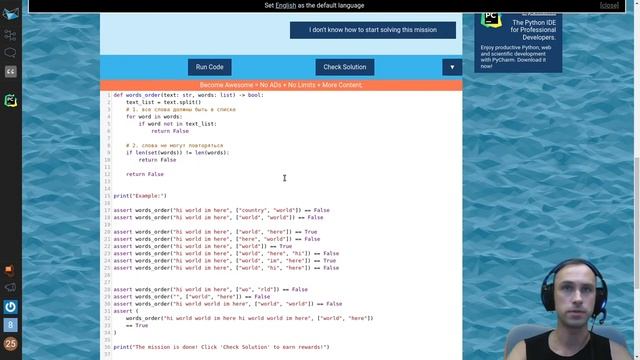
Task: Click the line 'for word in words:'
Action: [154, 116]
